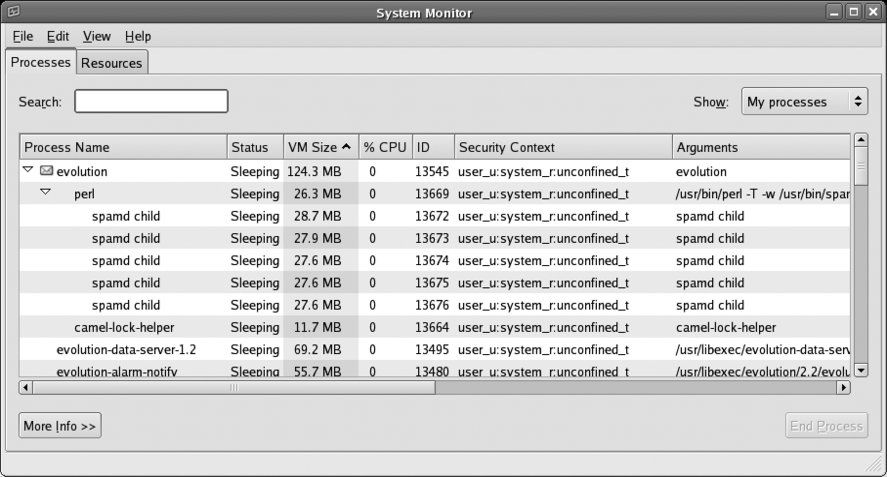Click /usr/bin/perl arguments cell

763,194
